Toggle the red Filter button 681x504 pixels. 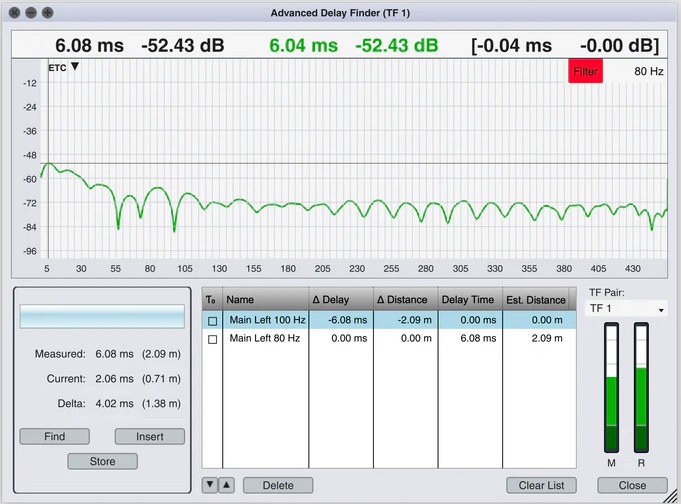pos(585,72)
